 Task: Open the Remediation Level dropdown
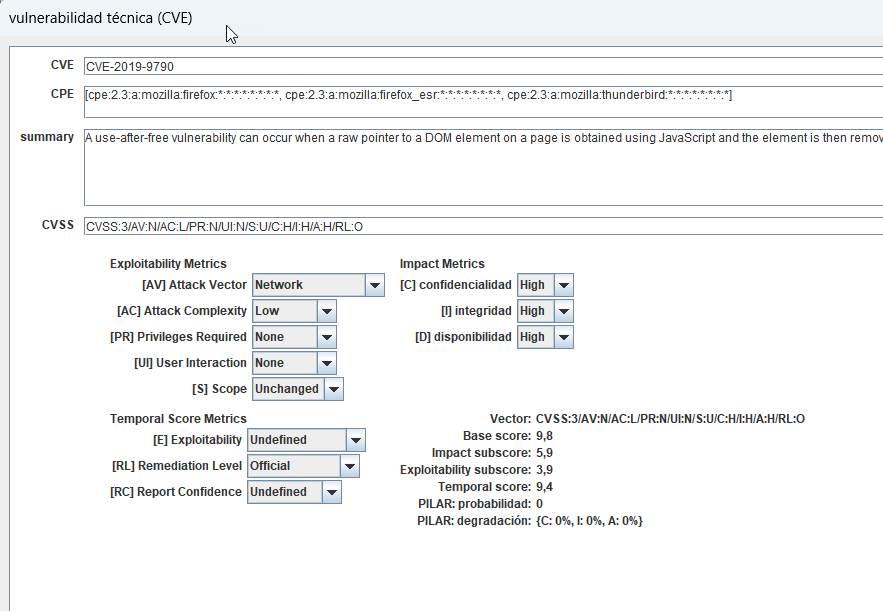(303, 466)
